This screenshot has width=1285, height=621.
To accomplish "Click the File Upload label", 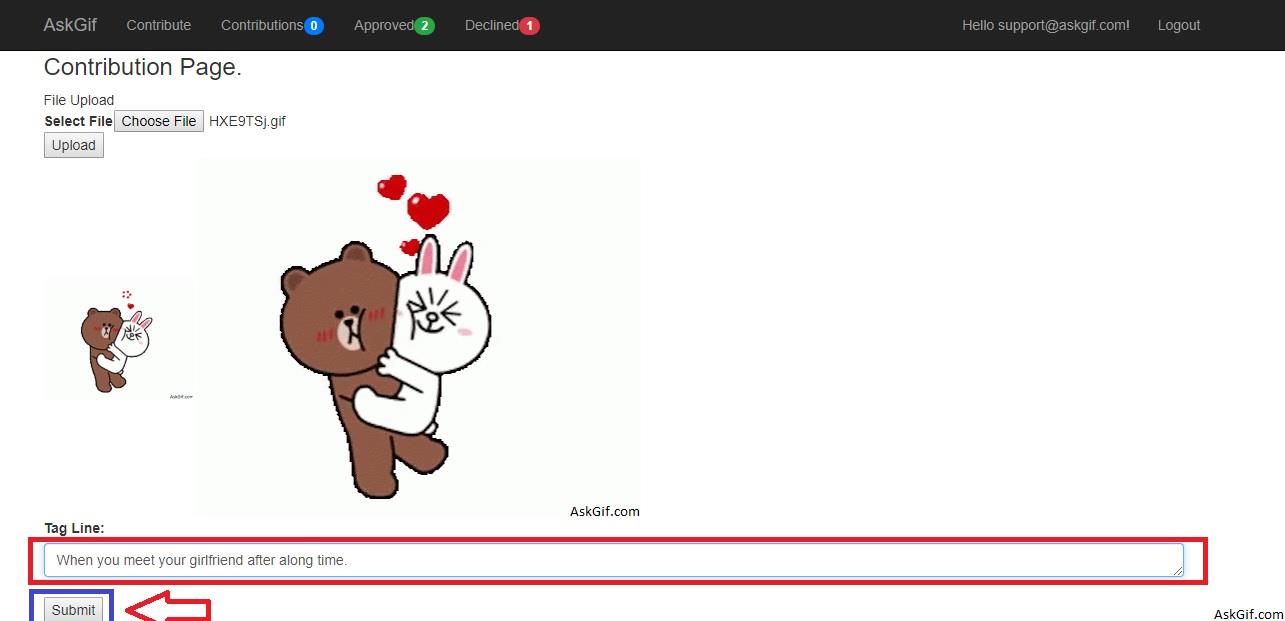I will 79,100.
